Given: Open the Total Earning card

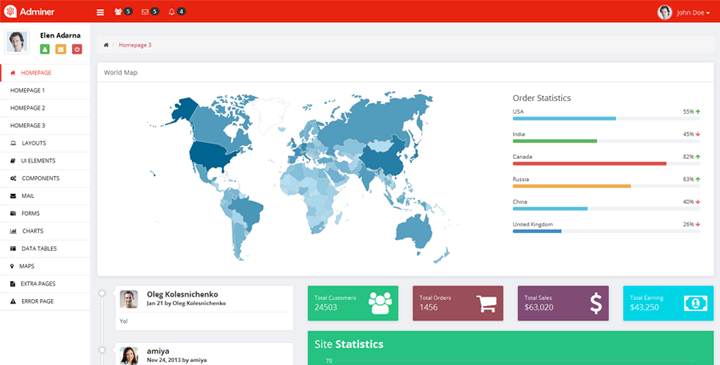Looking at the screenshot, I should coord(668,303).
